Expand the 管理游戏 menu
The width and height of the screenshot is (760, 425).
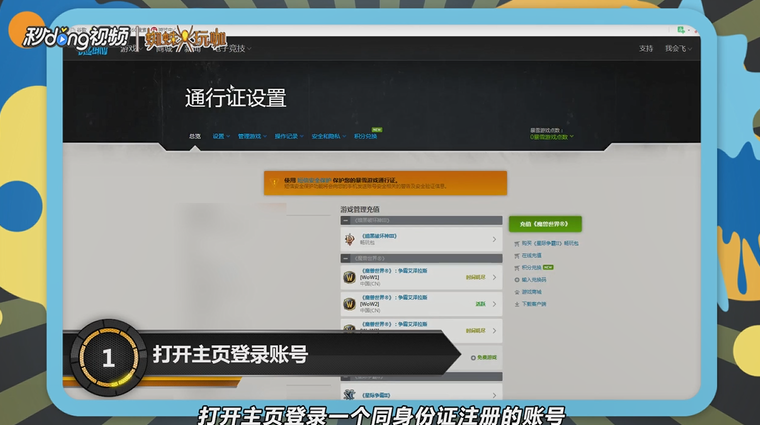[x=252, y=136]
